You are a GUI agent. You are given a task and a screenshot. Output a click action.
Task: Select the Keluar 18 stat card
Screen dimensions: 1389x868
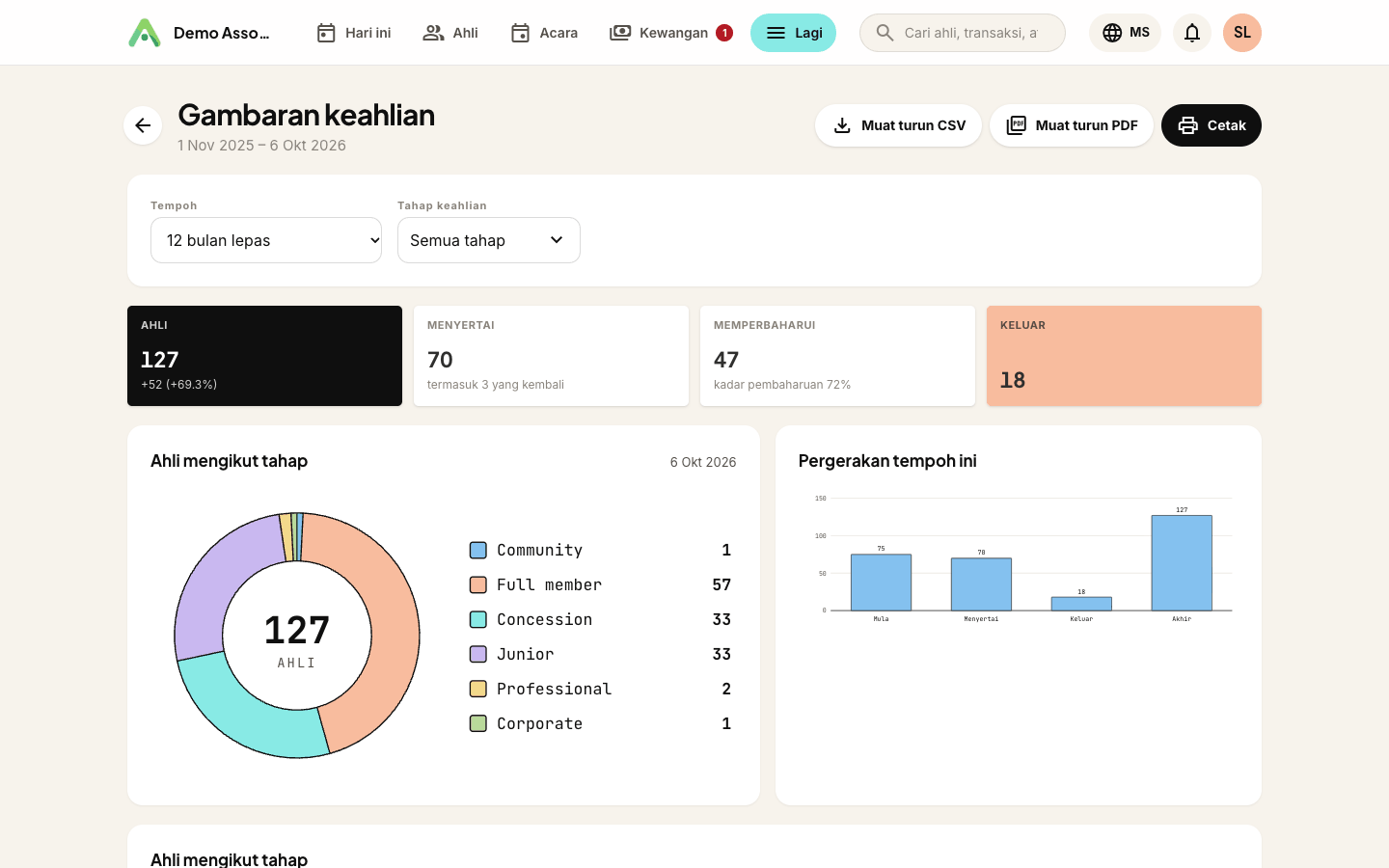(x=1124, y=356)
